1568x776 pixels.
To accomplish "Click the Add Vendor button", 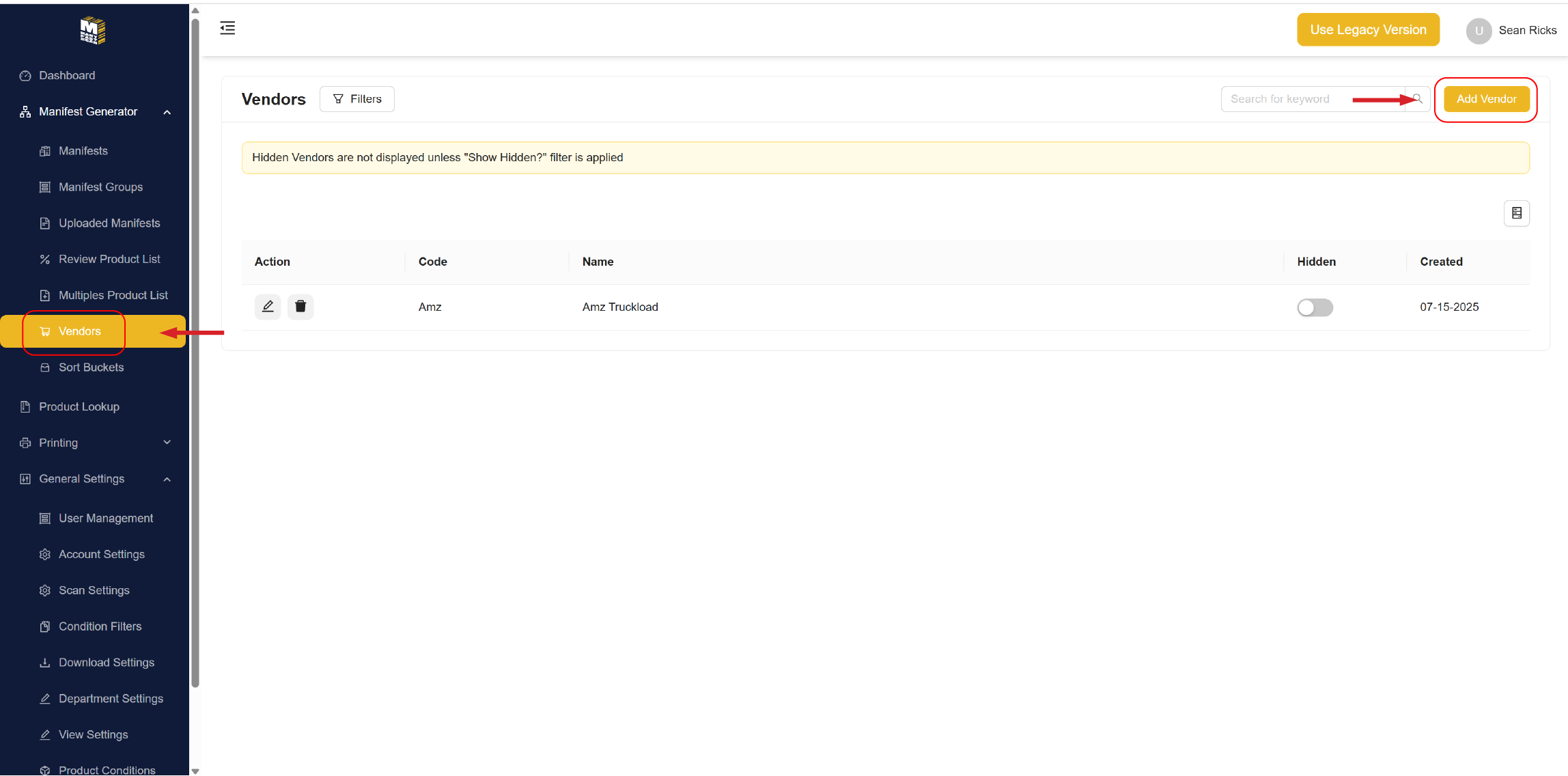I will pyautogui.click(x=1486, y=99).
